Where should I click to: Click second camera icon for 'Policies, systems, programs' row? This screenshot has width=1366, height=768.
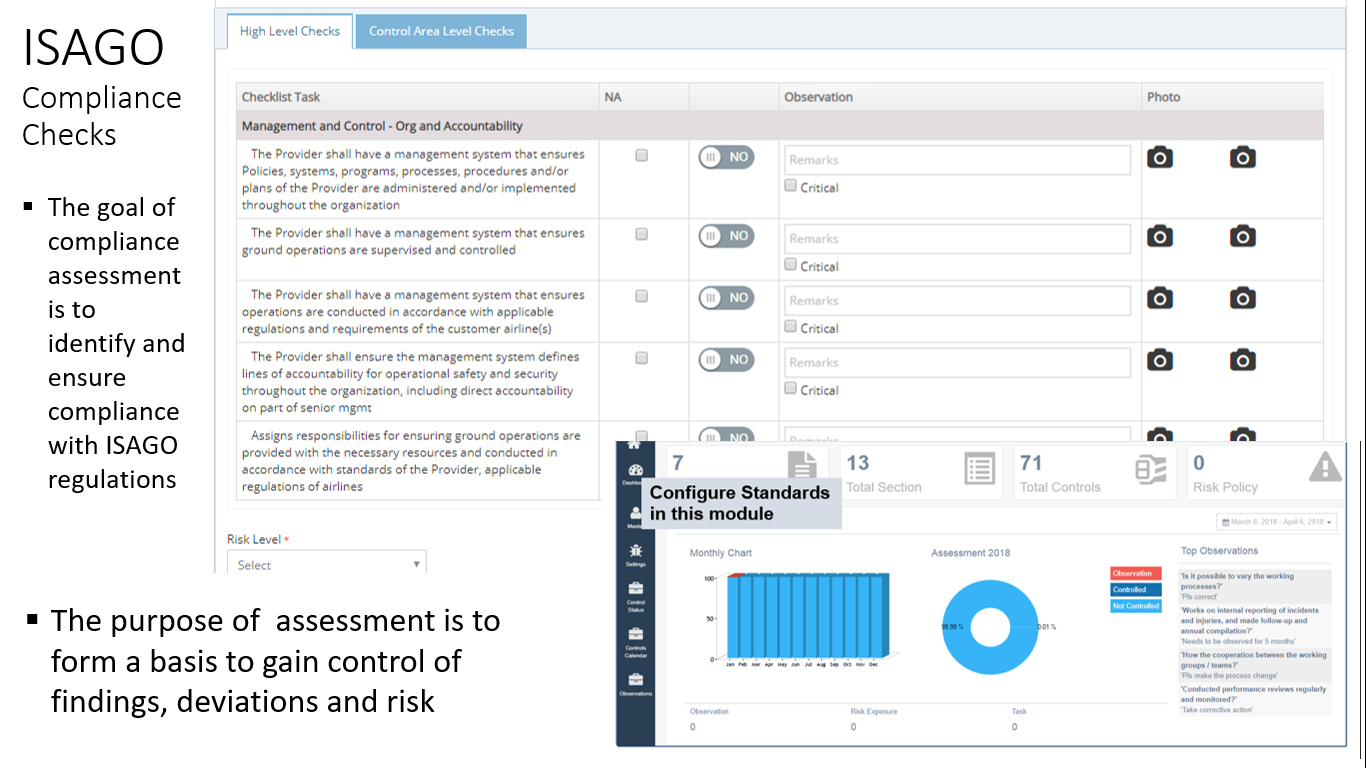point(1243,157)
